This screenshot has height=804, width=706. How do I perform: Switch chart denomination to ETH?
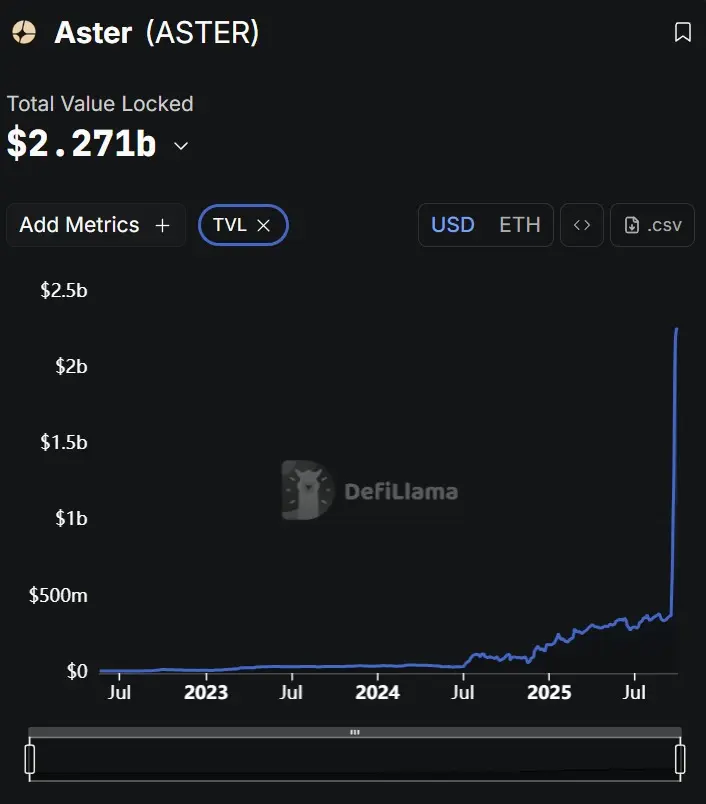pos(519,225)
